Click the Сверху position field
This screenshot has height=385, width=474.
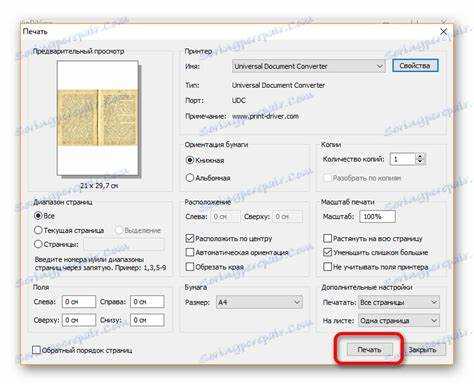click(x=288, y=217)
